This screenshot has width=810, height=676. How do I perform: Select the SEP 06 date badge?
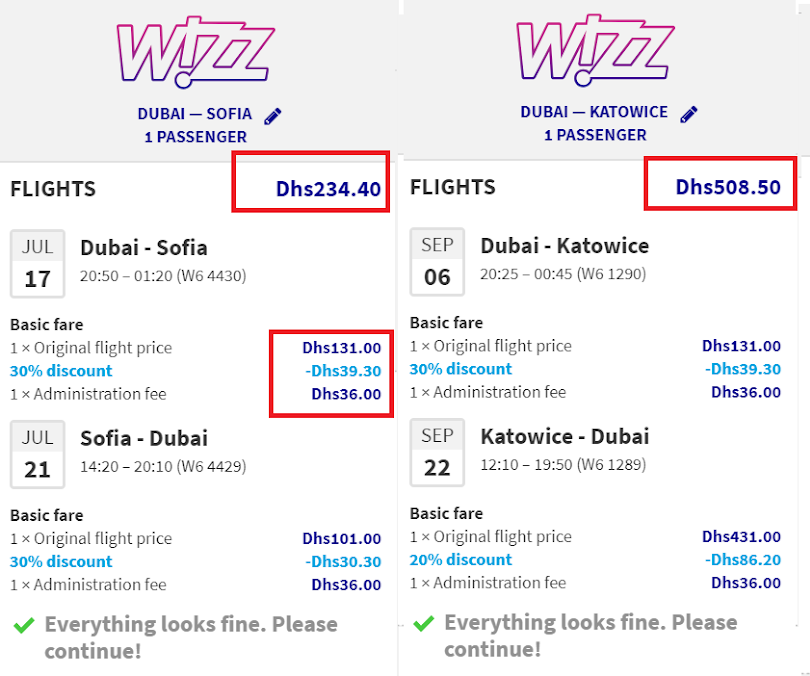437,262
